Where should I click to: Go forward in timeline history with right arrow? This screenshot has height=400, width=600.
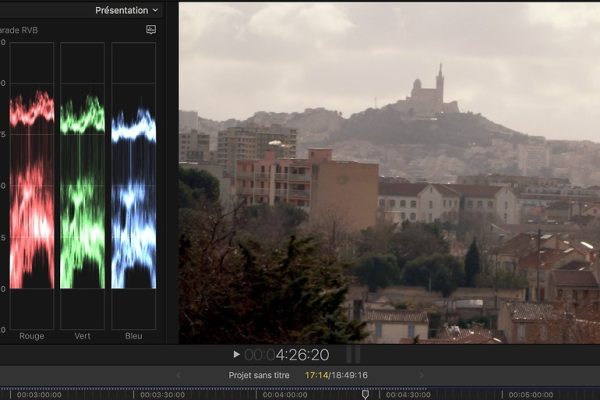coord(421,376)
